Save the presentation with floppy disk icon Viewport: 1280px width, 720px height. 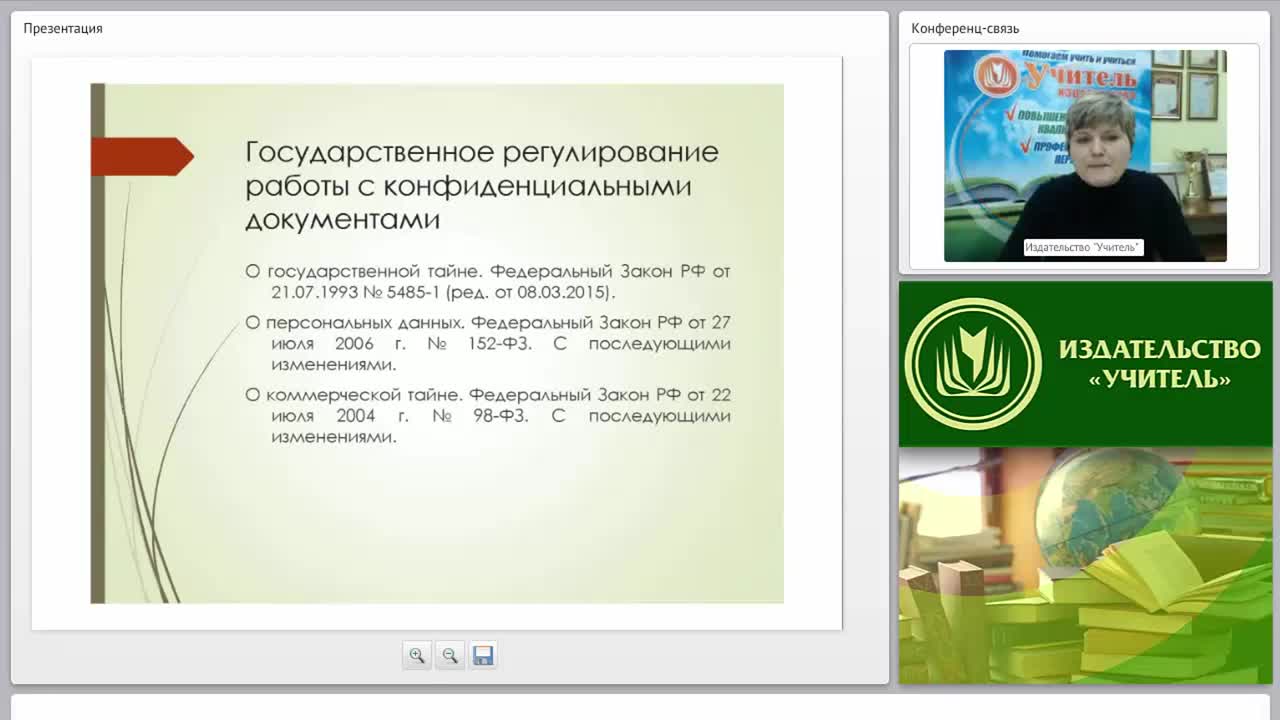coord(483,655)
